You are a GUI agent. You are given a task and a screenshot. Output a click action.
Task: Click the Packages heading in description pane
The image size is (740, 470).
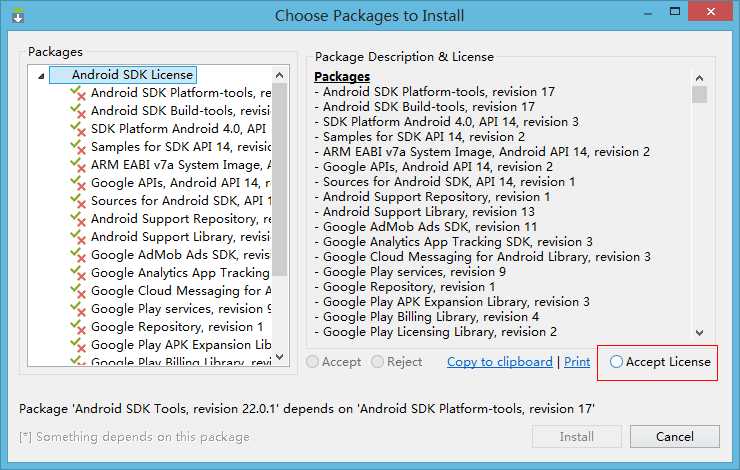pyautogui.click(x=342, y=76)
